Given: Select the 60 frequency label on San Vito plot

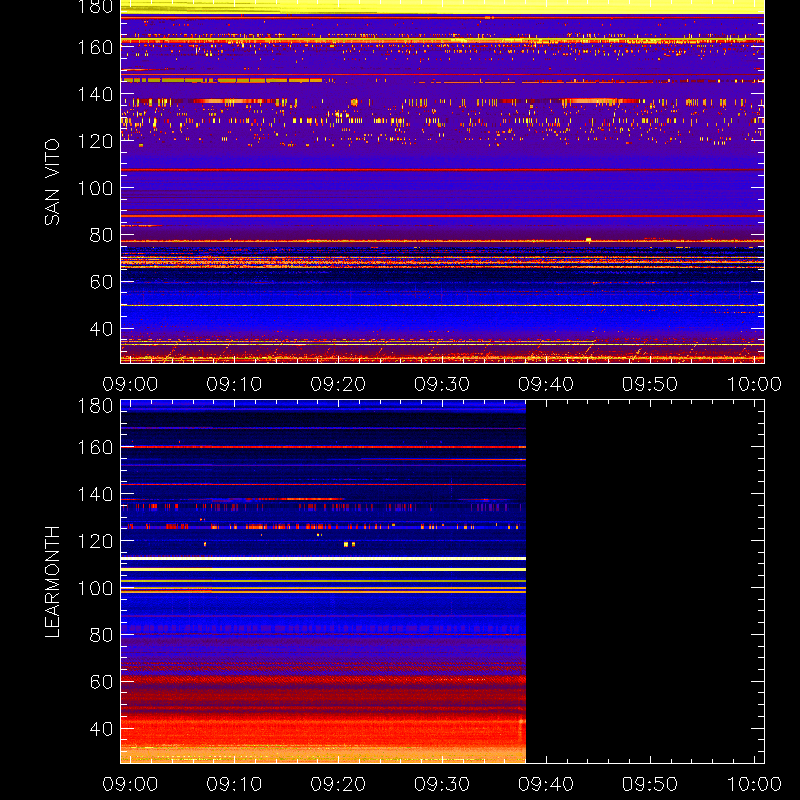Looking at the screenshot, I should [102, 282].
